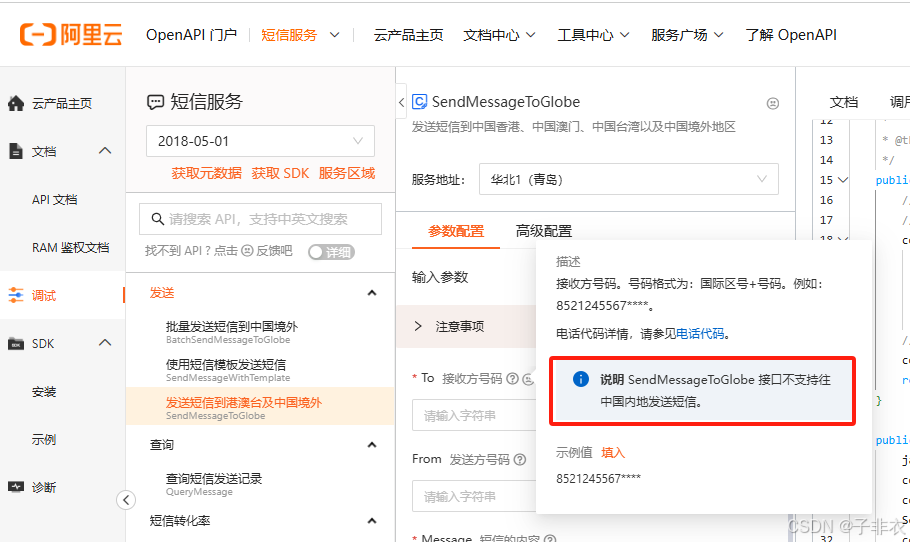
Task: Click the Aliyun logo
Action: click(x=71, y=35)
